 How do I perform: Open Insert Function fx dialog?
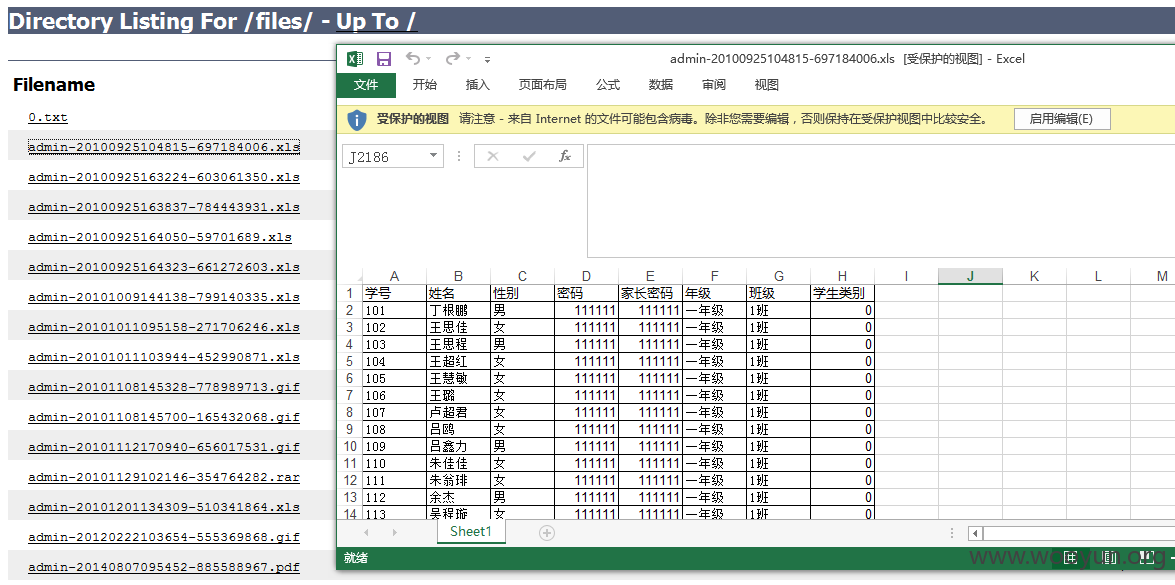(565, 156)
